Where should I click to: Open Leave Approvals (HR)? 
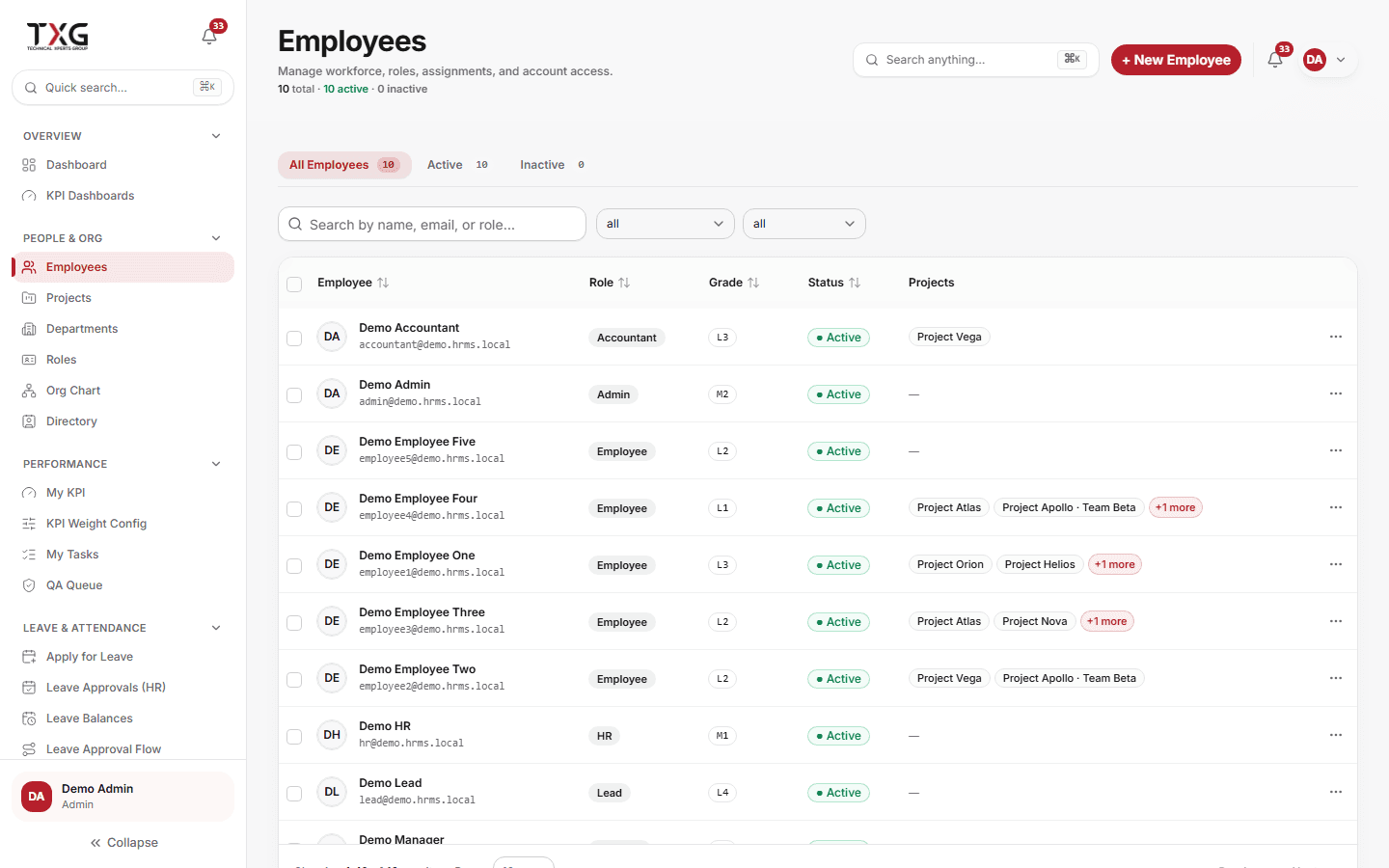[x=123, y=688]
